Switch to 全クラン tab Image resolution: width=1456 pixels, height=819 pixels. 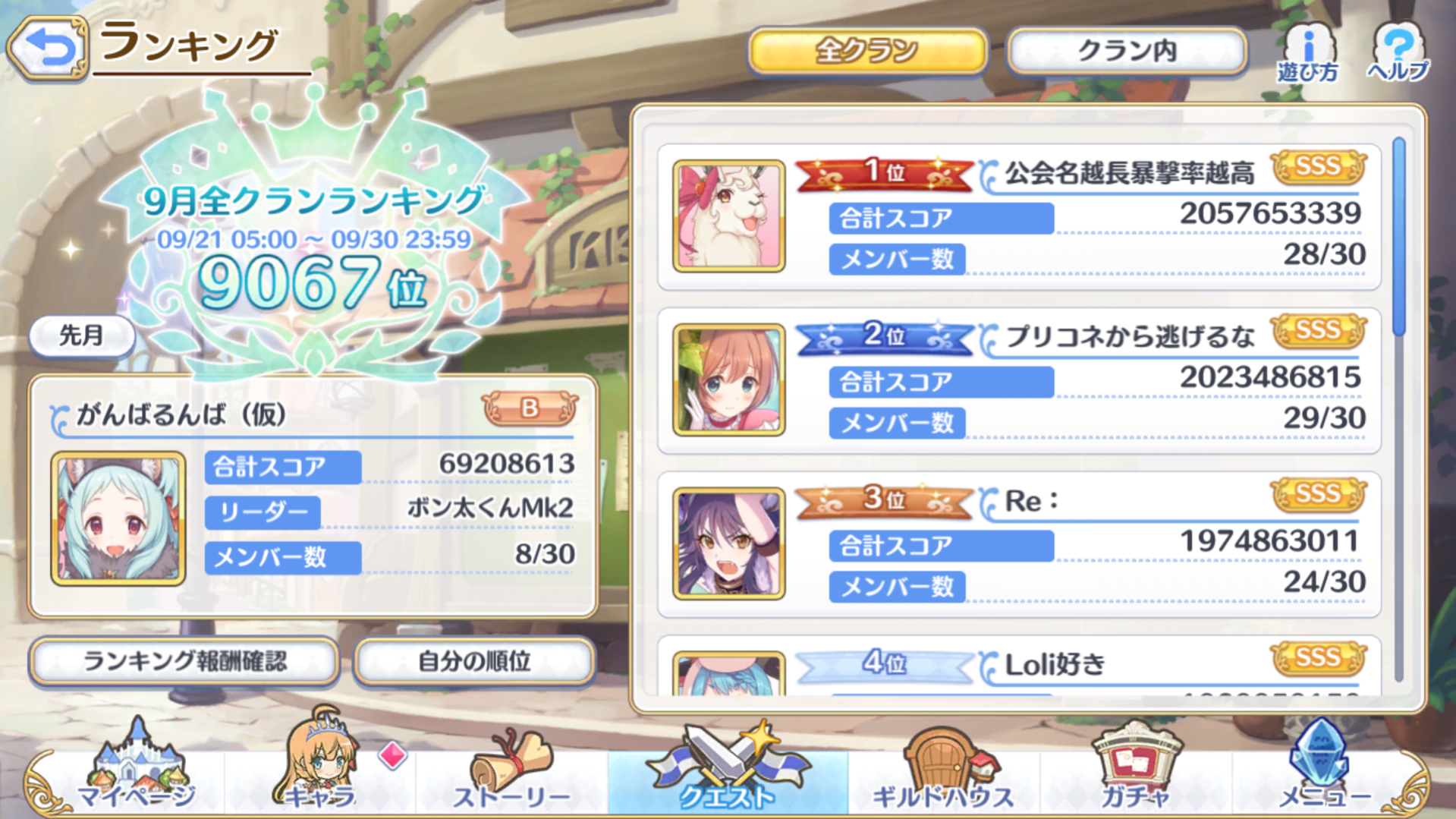click(867, 51)
